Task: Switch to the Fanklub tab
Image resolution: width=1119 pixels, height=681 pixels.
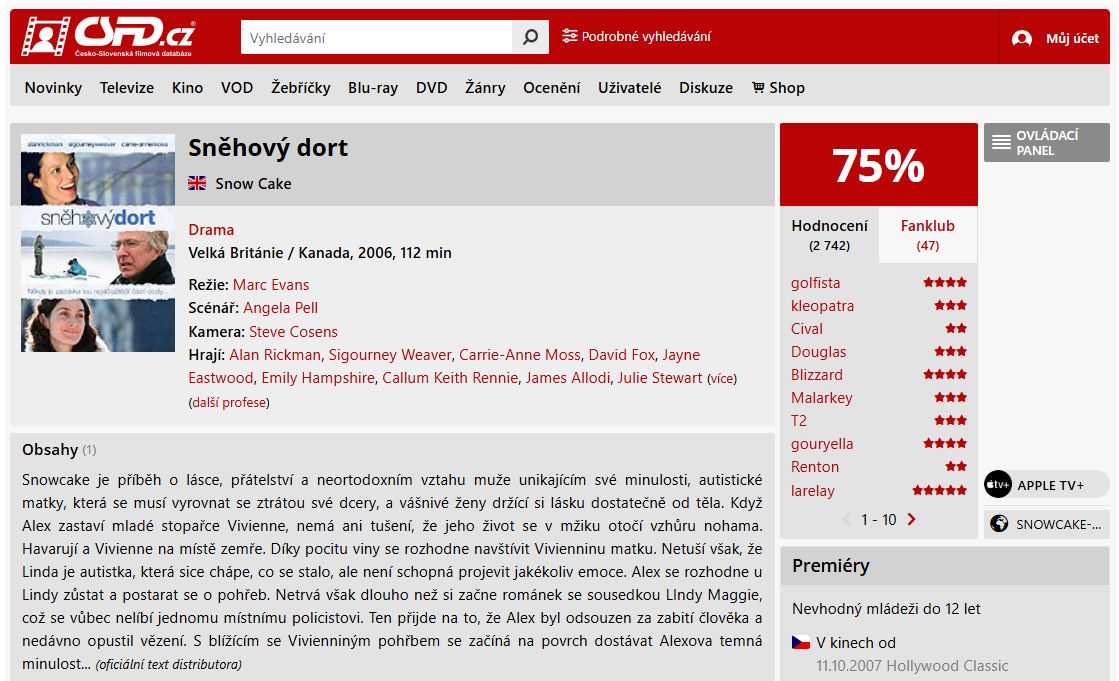Action: click(928, 235)
